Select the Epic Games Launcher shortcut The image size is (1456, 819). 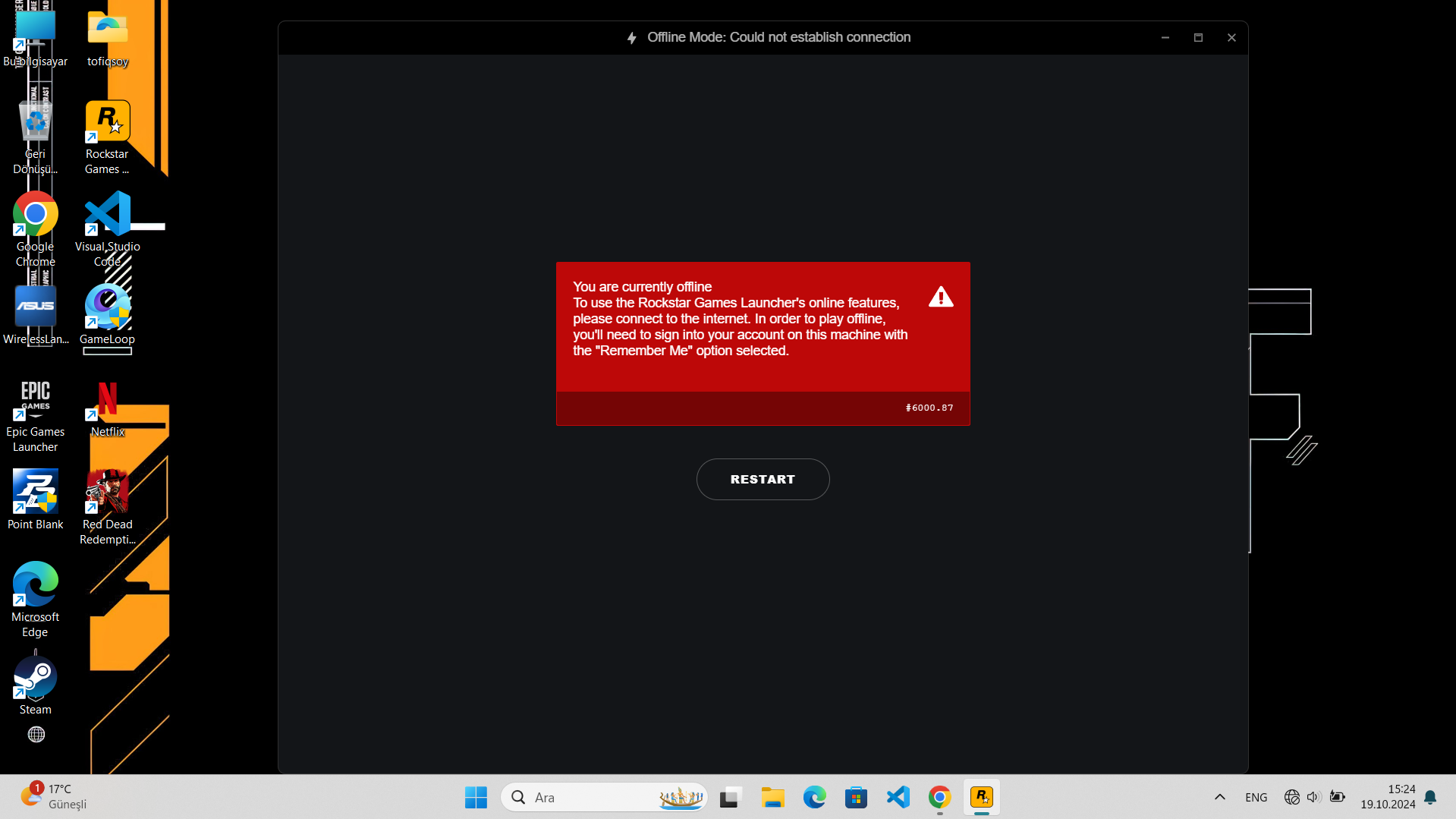[35, 416]
